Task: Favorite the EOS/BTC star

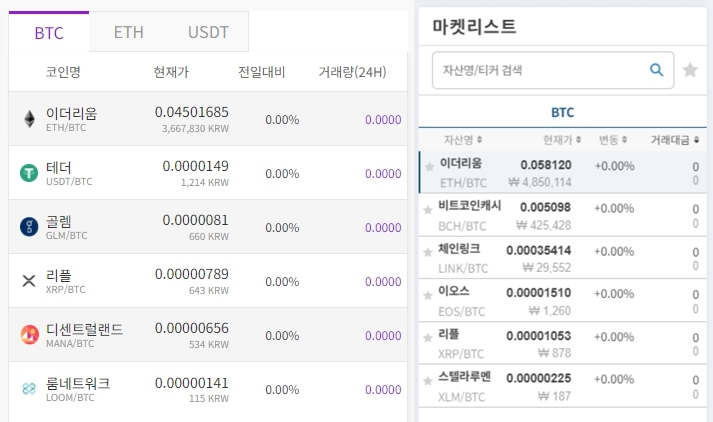Action: tap(428, 296)
